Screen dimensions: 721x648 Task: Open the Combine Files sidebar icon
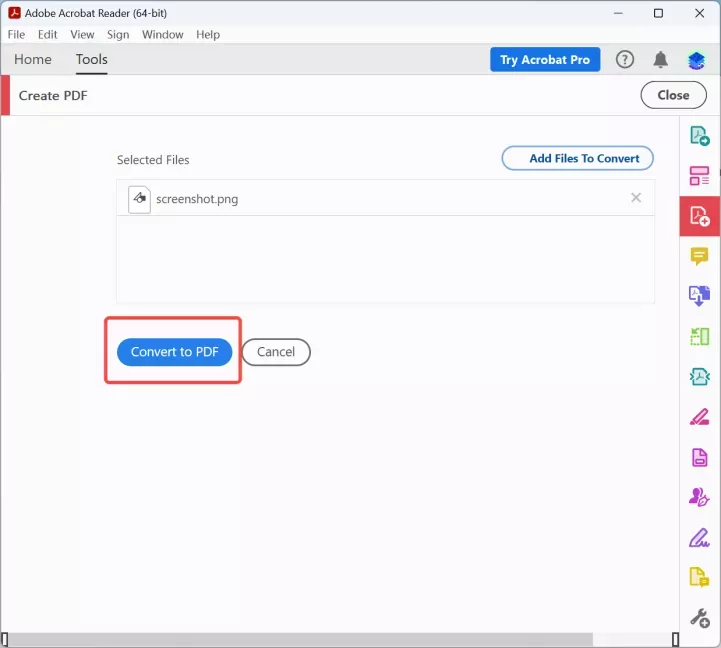coord(699,296)
